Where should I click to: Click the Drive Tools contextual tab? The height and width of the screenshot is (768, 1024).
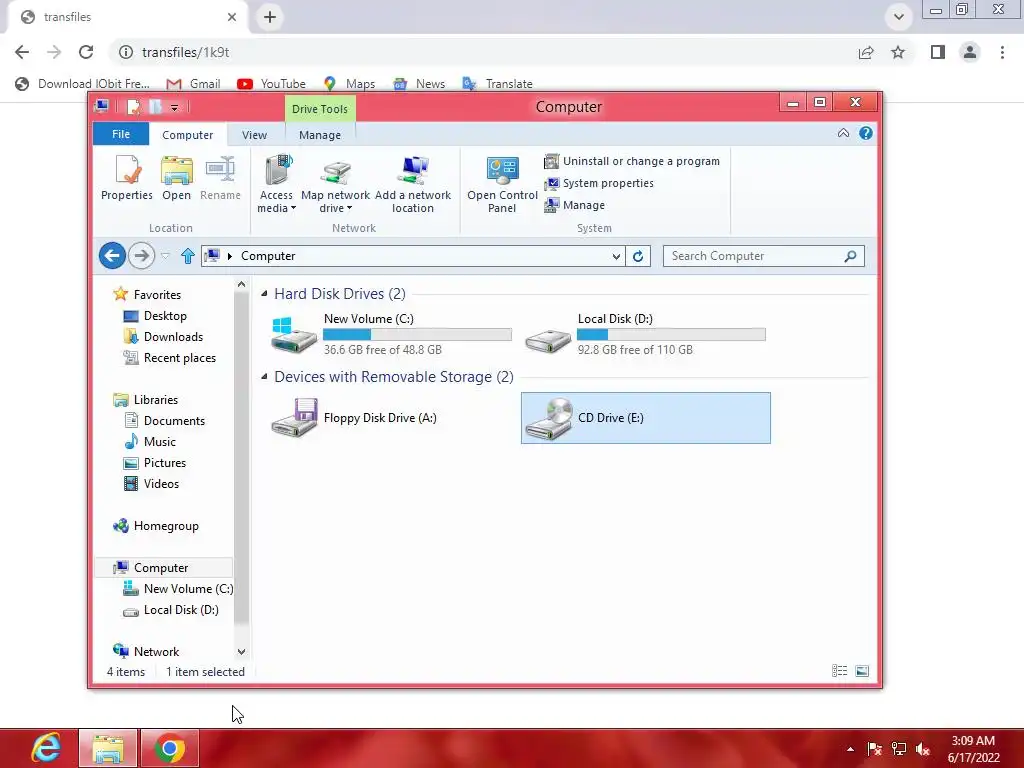point(320,108)
